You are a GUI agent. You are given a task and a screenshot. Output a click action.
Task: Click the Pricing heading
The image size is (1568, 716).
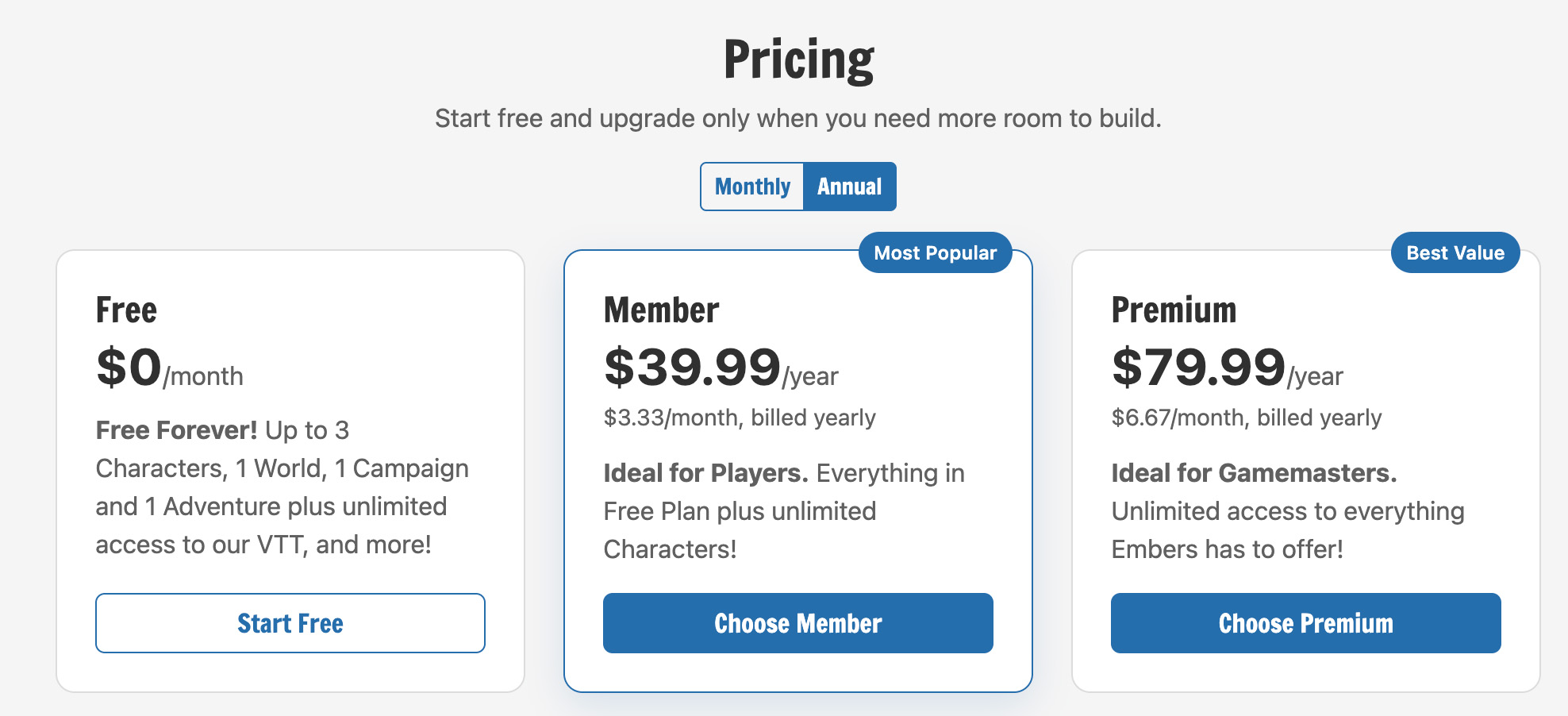(x=798, y=60)
